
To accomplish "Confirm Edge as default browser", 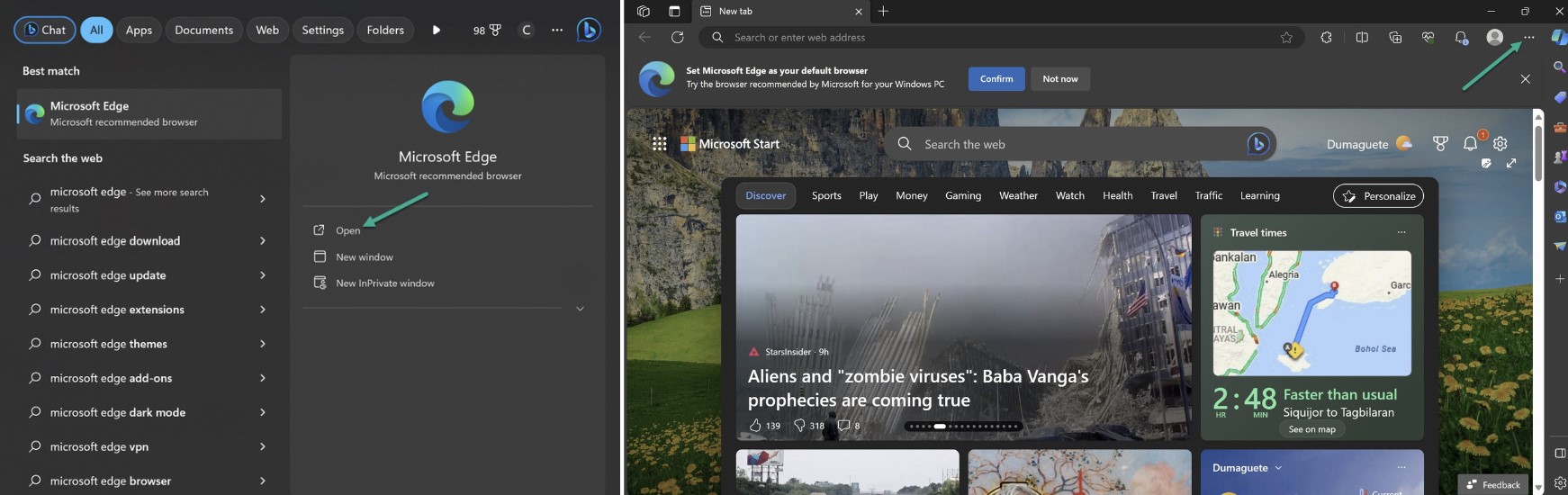I will pyautogui.click(x=996, y=79).
